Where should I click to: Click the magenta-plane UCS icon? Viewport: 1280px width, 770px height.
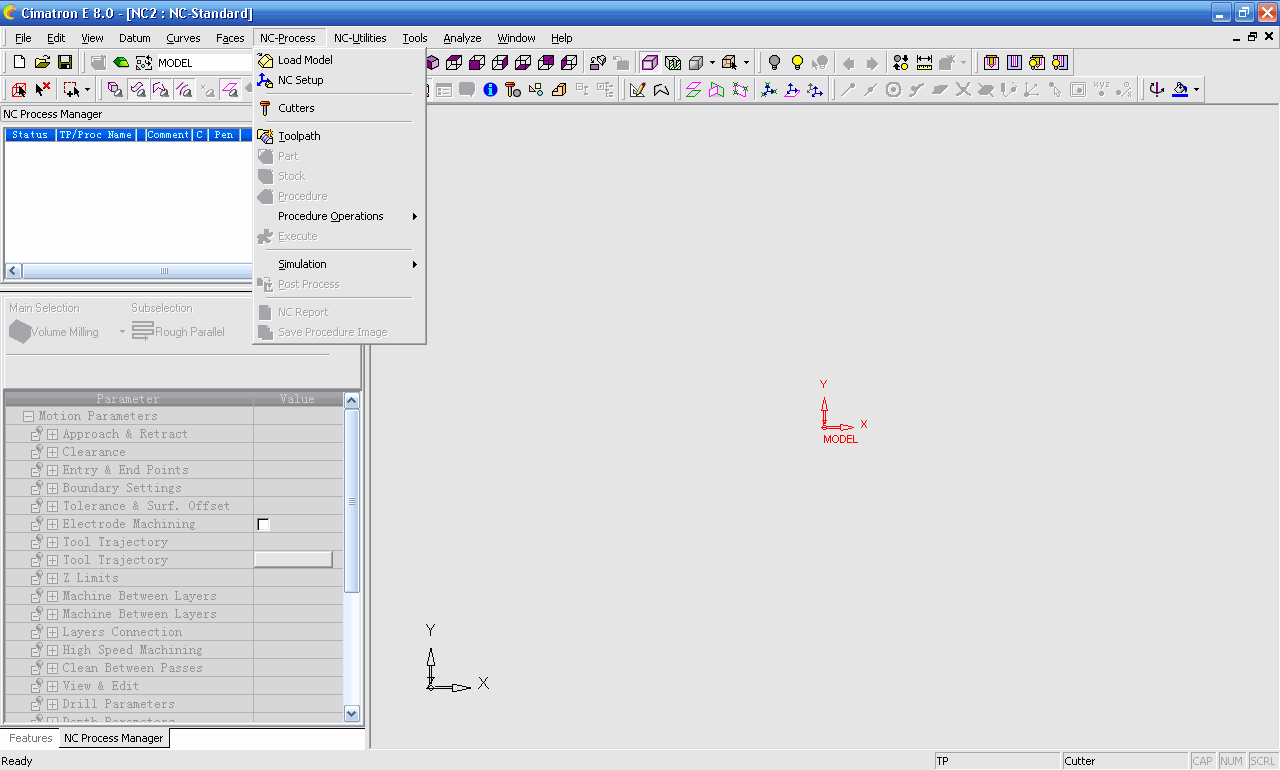(x=792, y=90)
